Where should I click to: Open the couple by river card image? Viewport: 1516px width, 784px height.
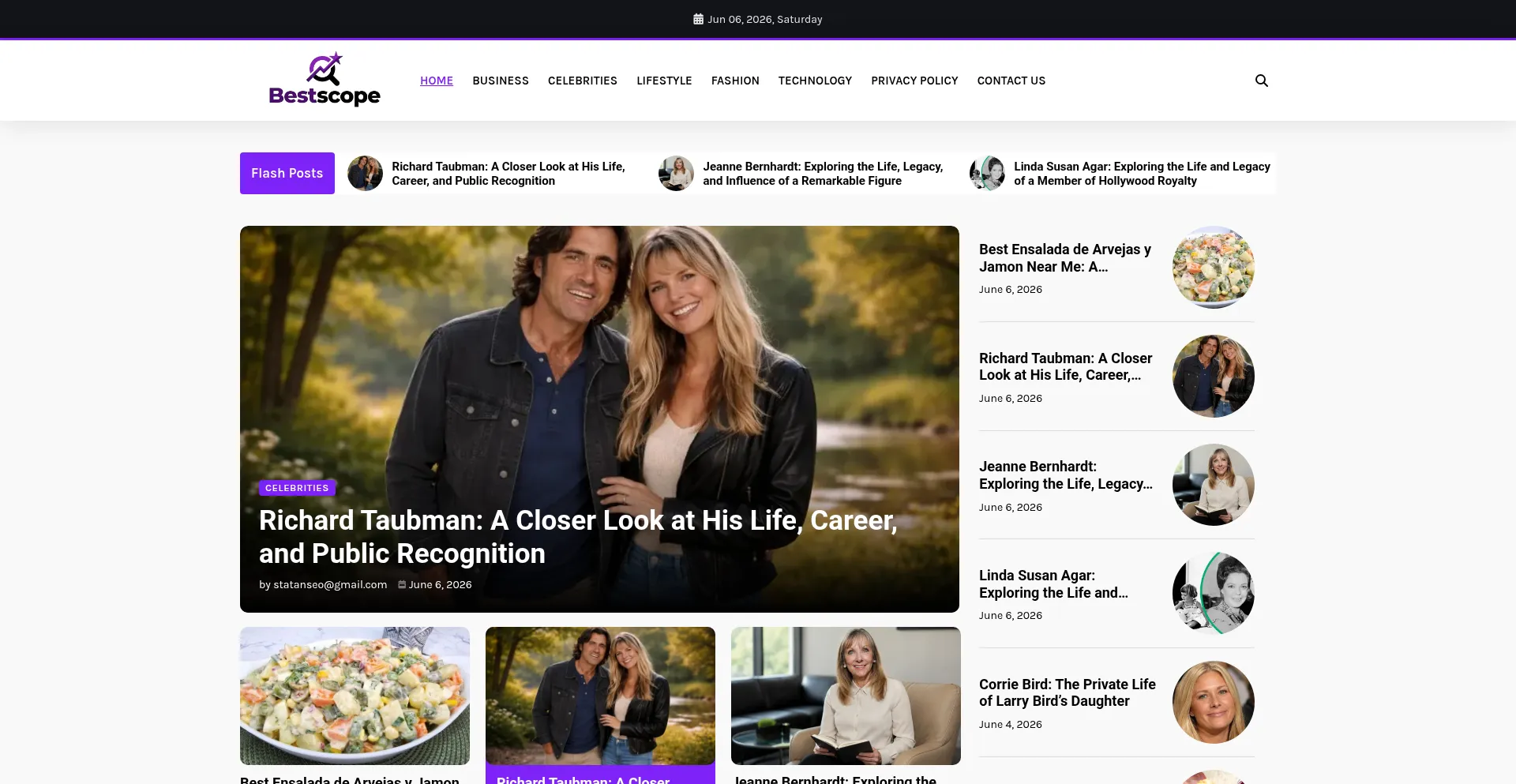point(600,696)
